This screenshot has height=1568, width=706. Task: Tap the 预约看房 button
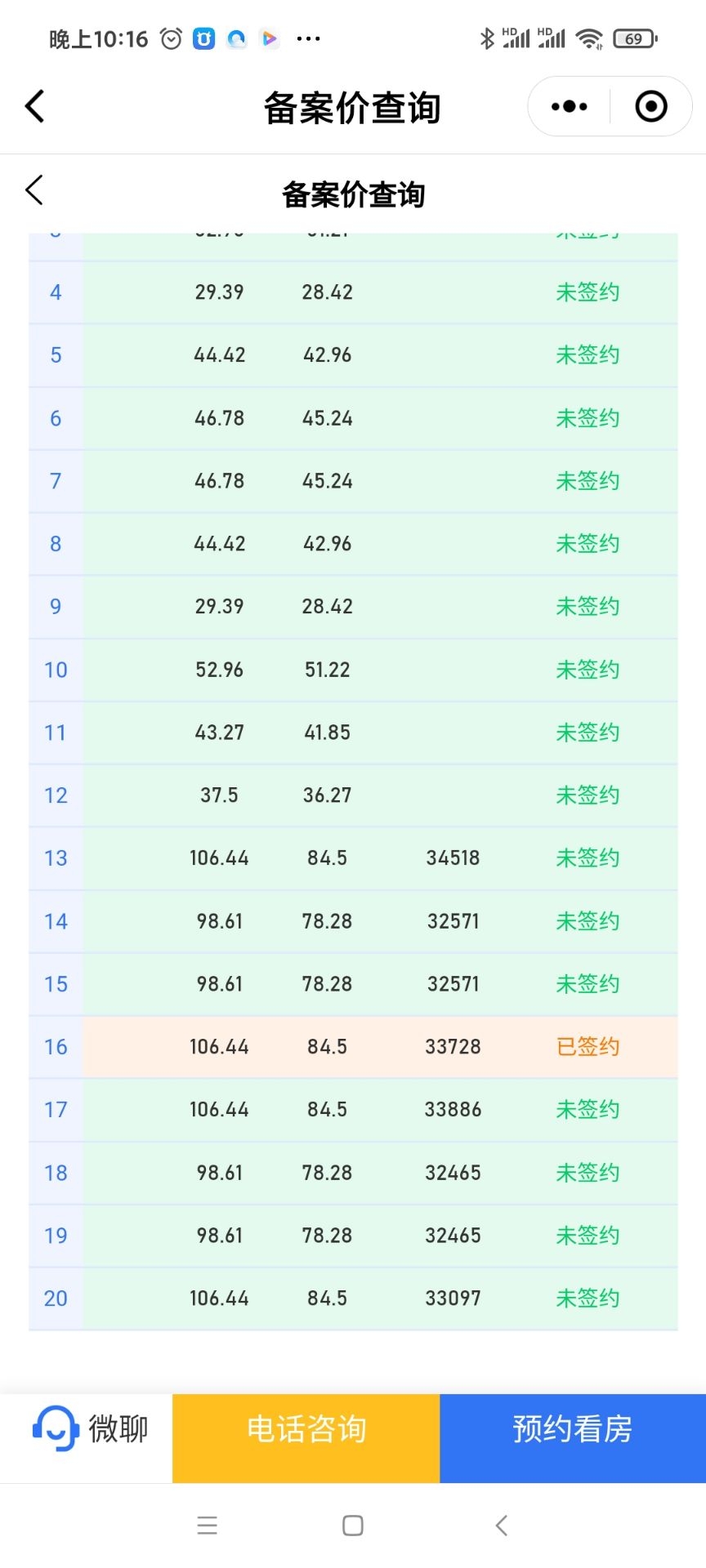(572, 1429)
